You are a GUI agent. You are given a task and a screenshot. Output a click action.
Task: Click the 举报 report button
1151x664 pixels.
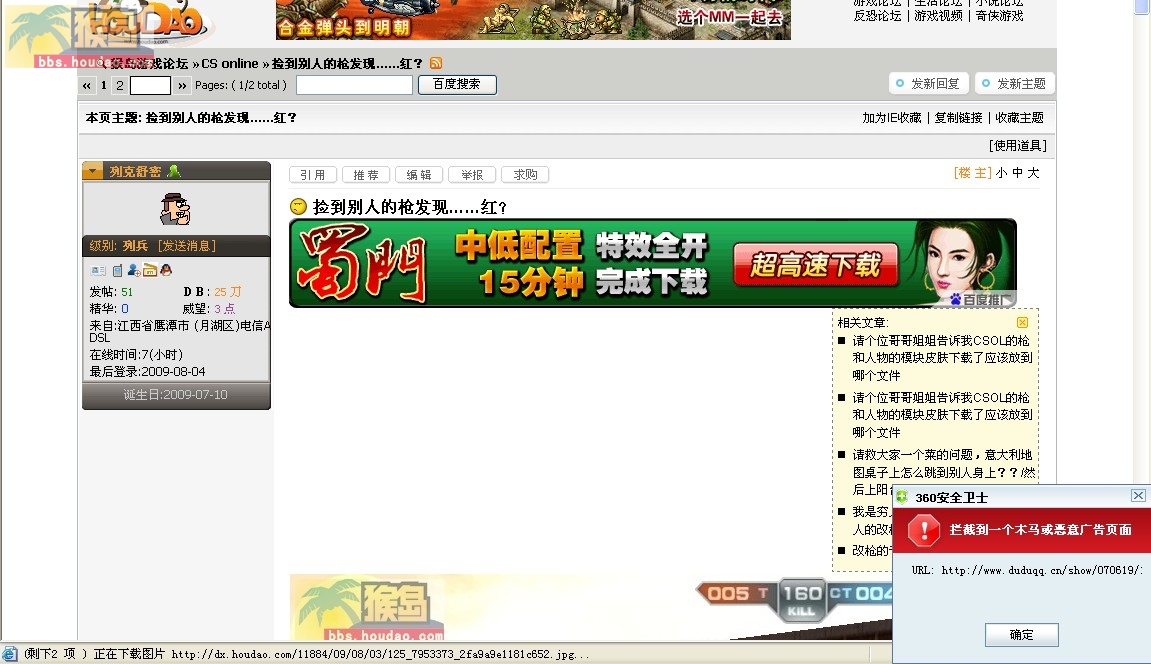coord(472,175)
